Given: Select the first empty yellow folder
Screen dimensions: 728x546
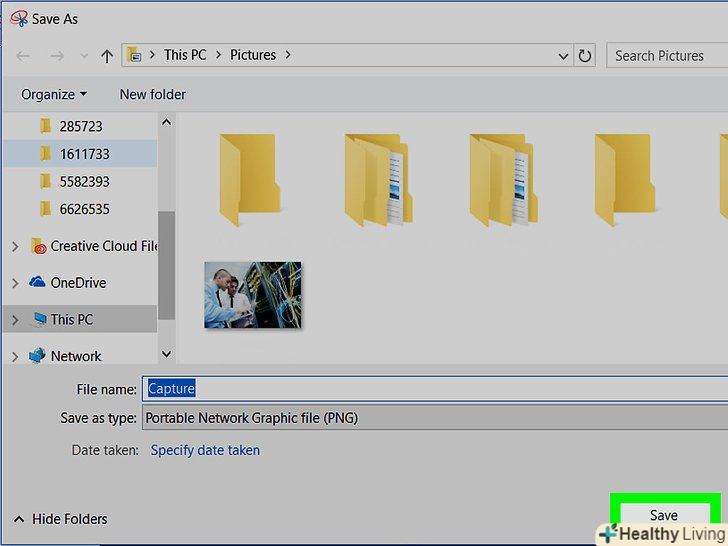Looking at the screenshot, I should (x=249, y=180).
